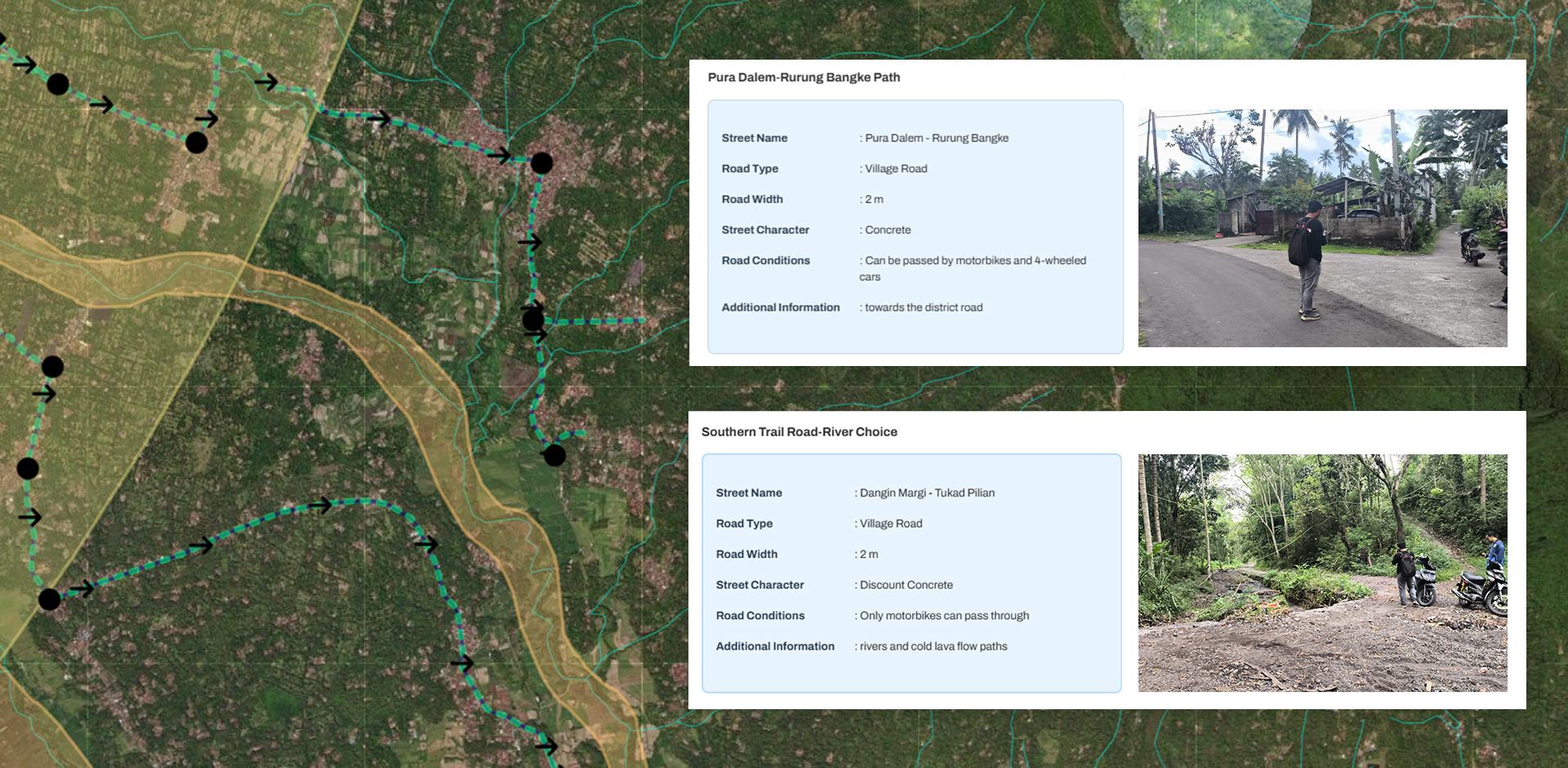Click 'Additional Information' label in Southern Trail card
This screenshot has height=768, width=1568.
[775, 646]
